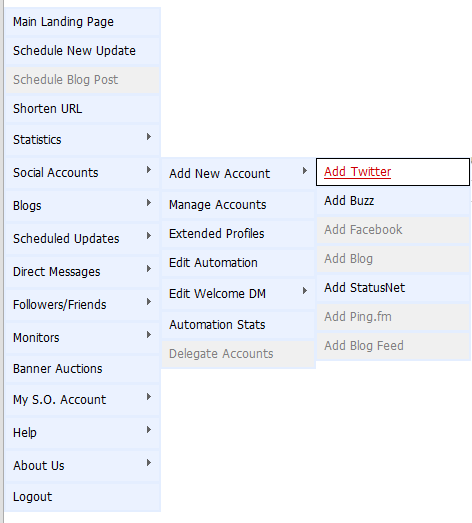Open Scheduled Updates menu item
This screenshot has width=472, height=523.
(x=83, y=238)
